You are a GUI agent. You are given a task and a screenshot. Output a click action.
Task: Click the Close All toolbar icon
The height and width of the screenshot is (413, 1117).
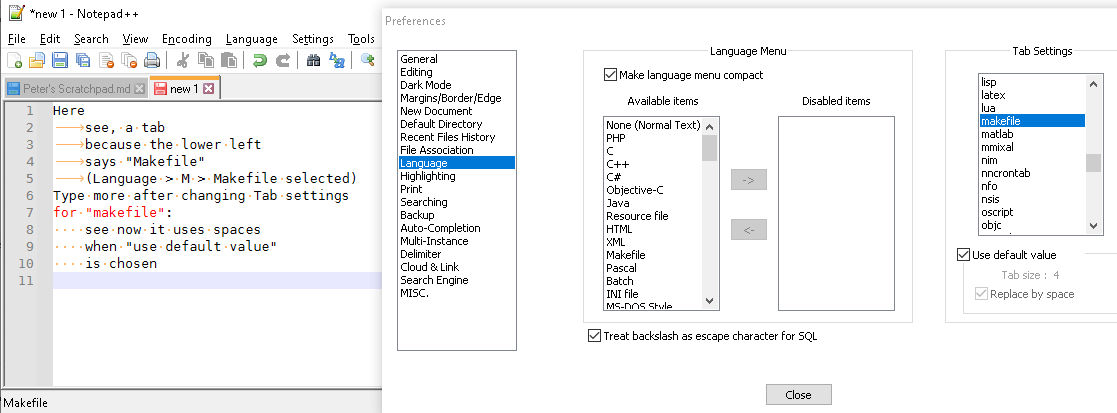coord(129,61)
